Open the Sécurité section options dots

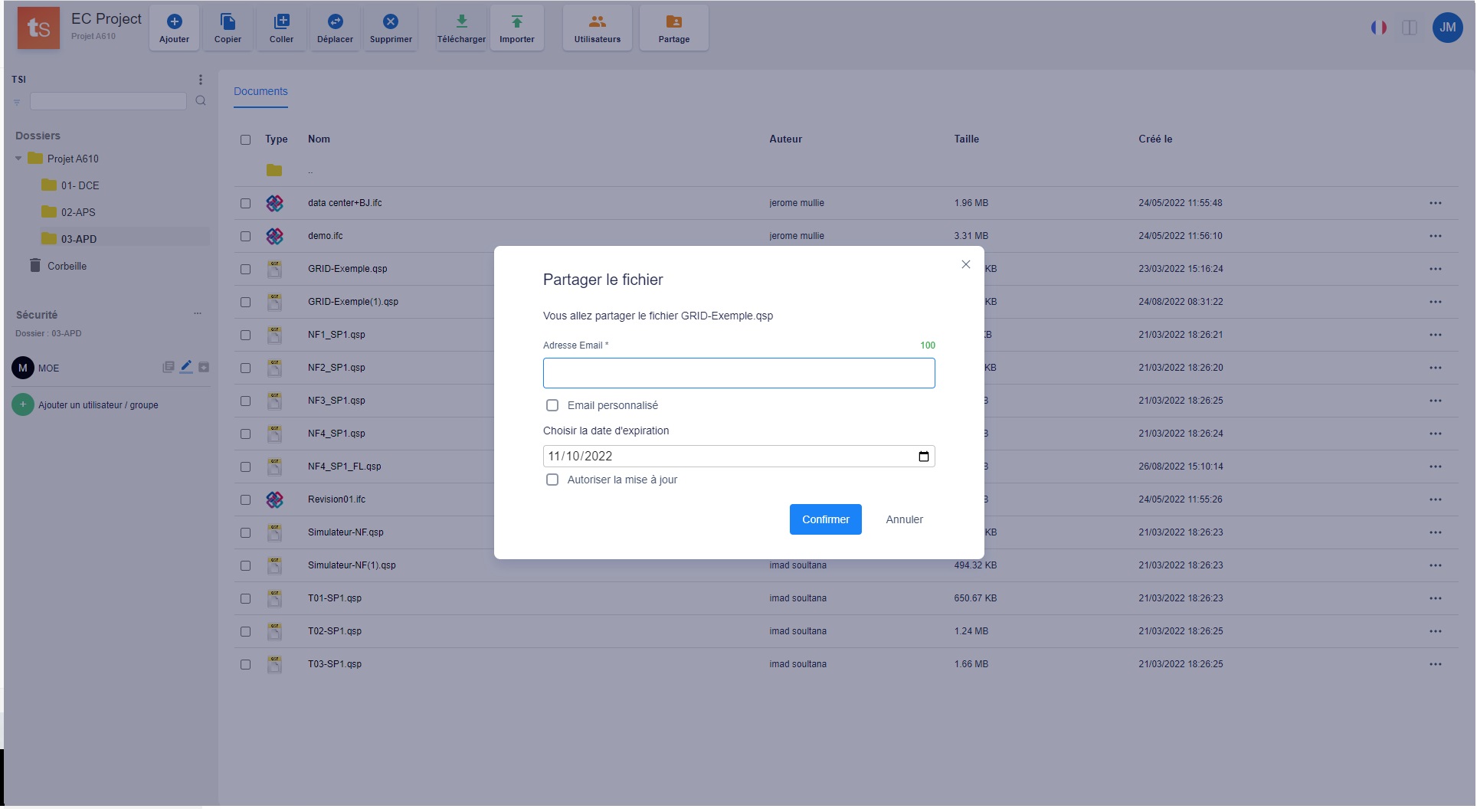point(198,313)
